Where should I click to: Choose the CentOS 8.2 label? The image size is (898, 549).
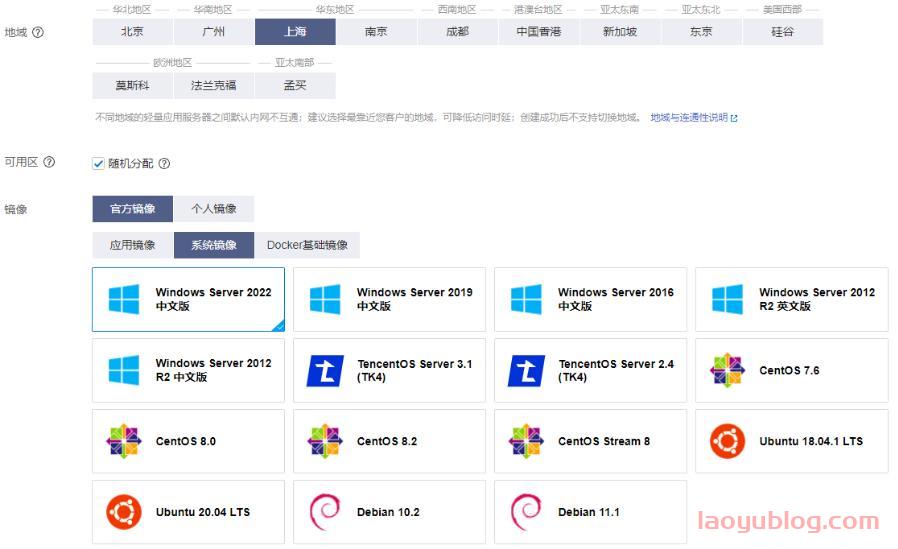click(387, 441)
